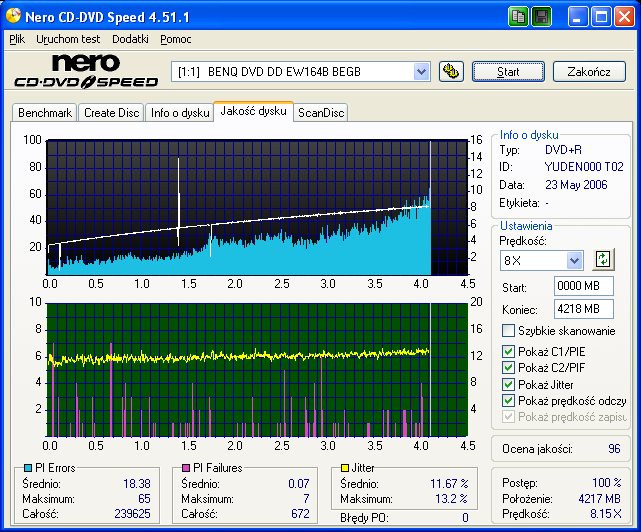Click the disc ID YUDEN000 T02 text
The width and height of the screenshot is (641, 532).
tap(584, 167)
